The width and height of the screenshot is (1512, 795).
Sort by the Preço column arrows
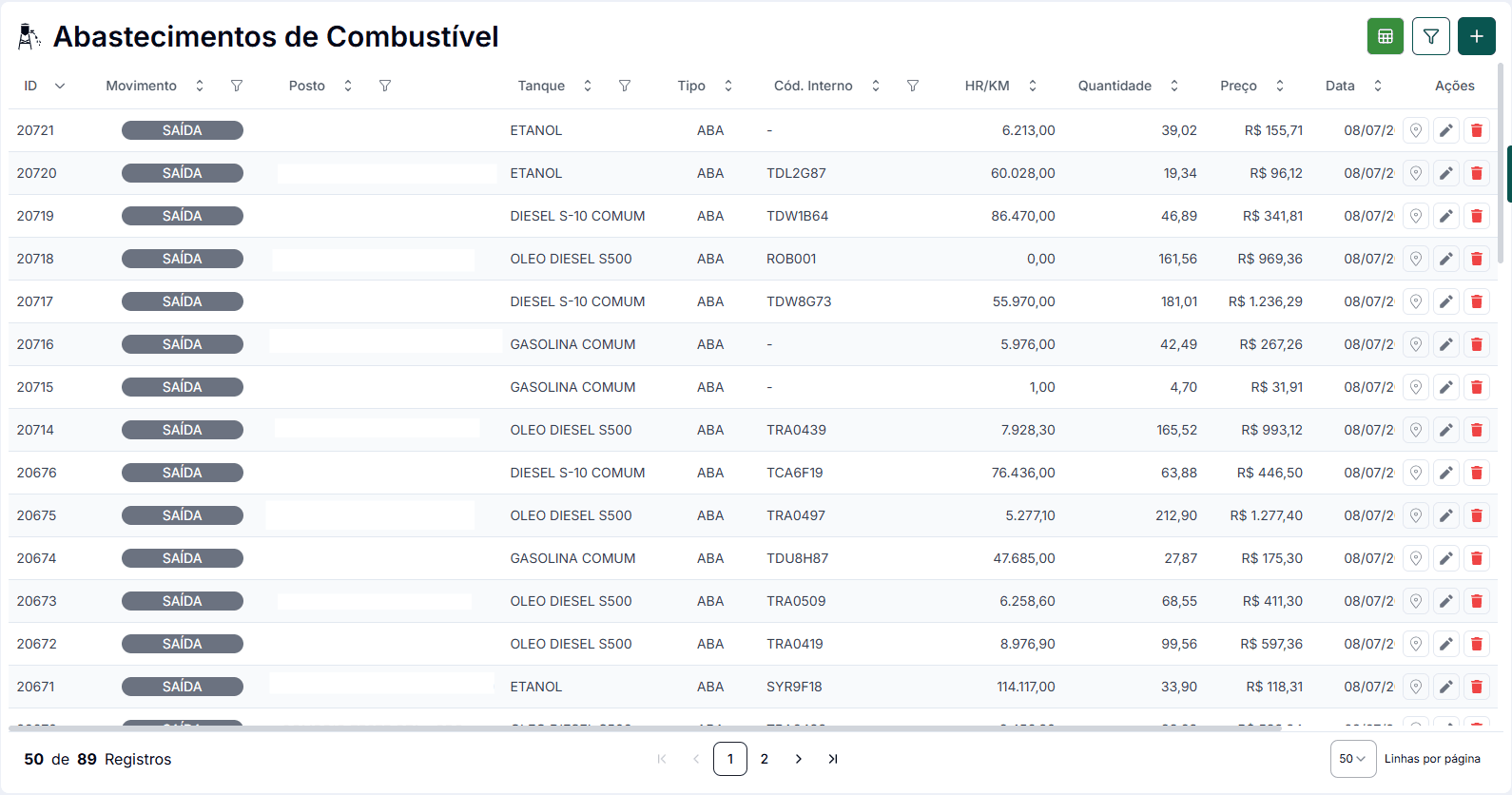click(1280, 86)
